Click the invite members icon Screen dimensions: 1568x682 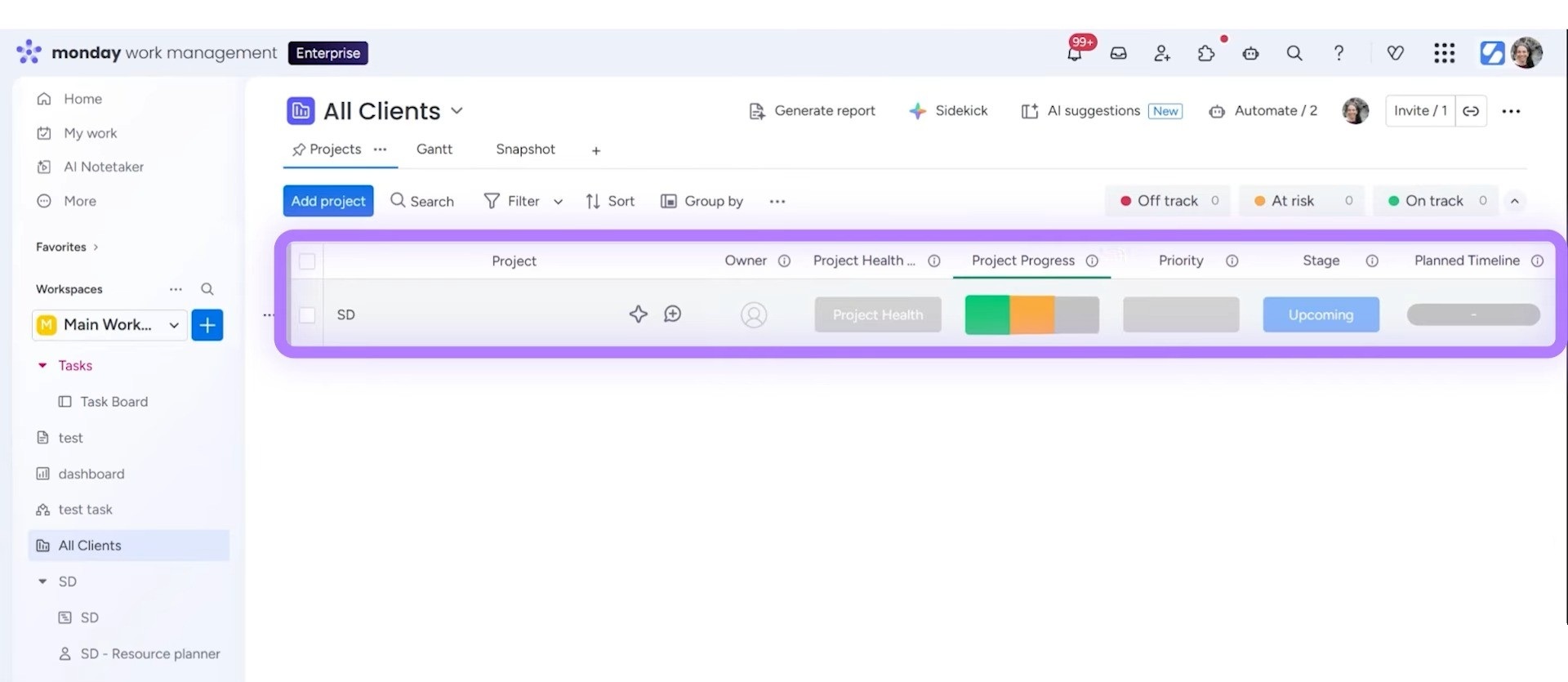[1162, 54]
